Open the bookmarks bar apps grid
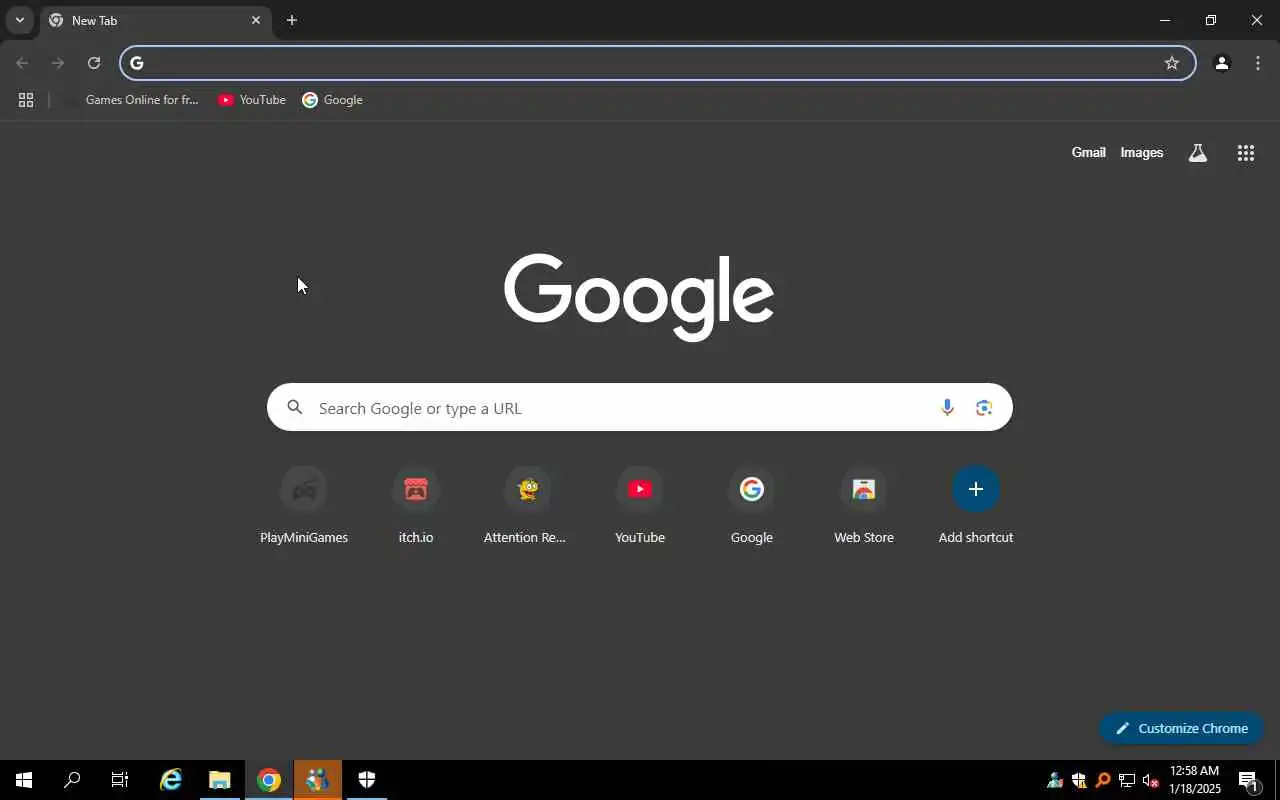The width and height of the screenshot is (1280, 800). [x=26, y=100]
